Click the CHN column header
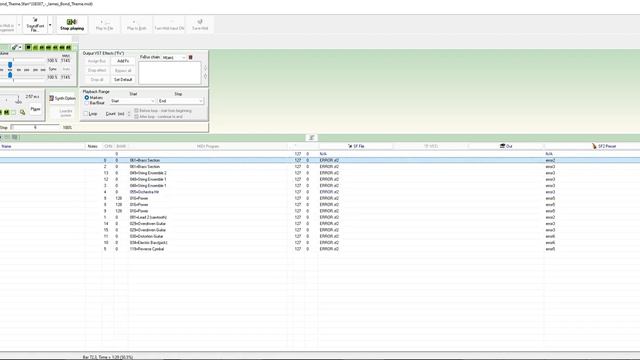The width and height of the screenshot is (640, 360). point(108,146)
